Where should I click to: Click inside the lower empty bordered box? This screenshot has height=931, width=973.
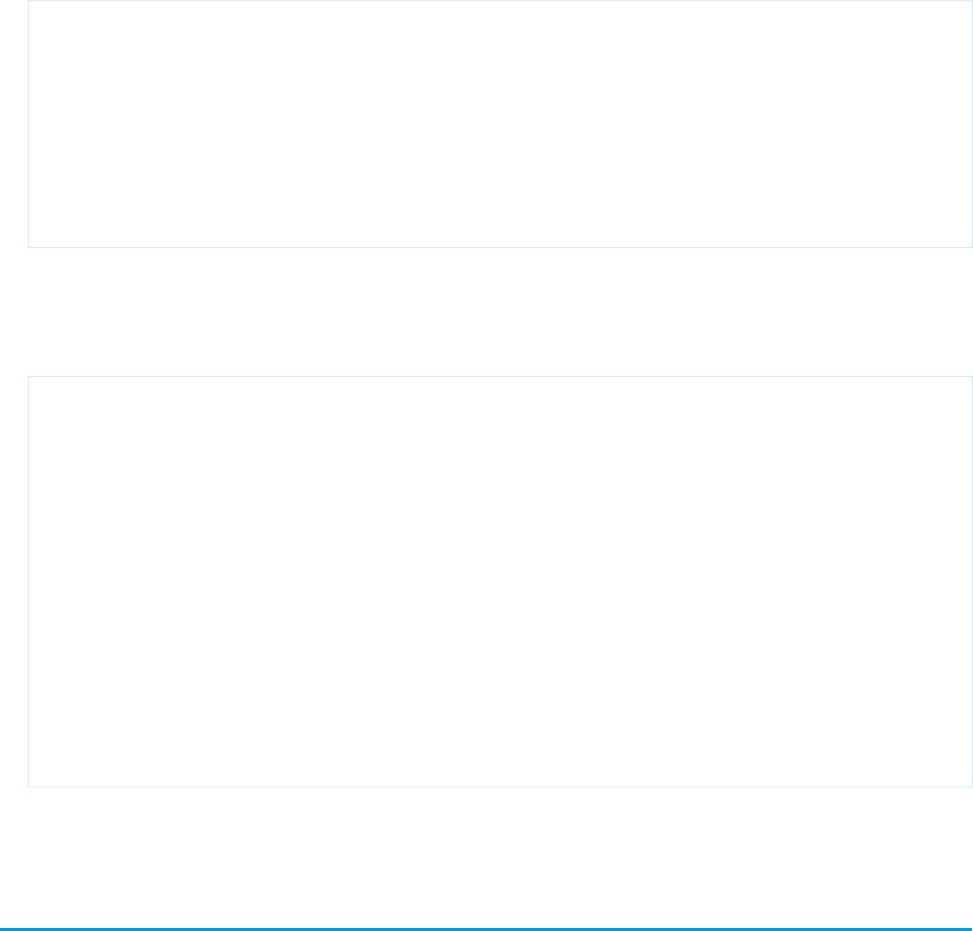pyautogui.click(x=500, y=582)
